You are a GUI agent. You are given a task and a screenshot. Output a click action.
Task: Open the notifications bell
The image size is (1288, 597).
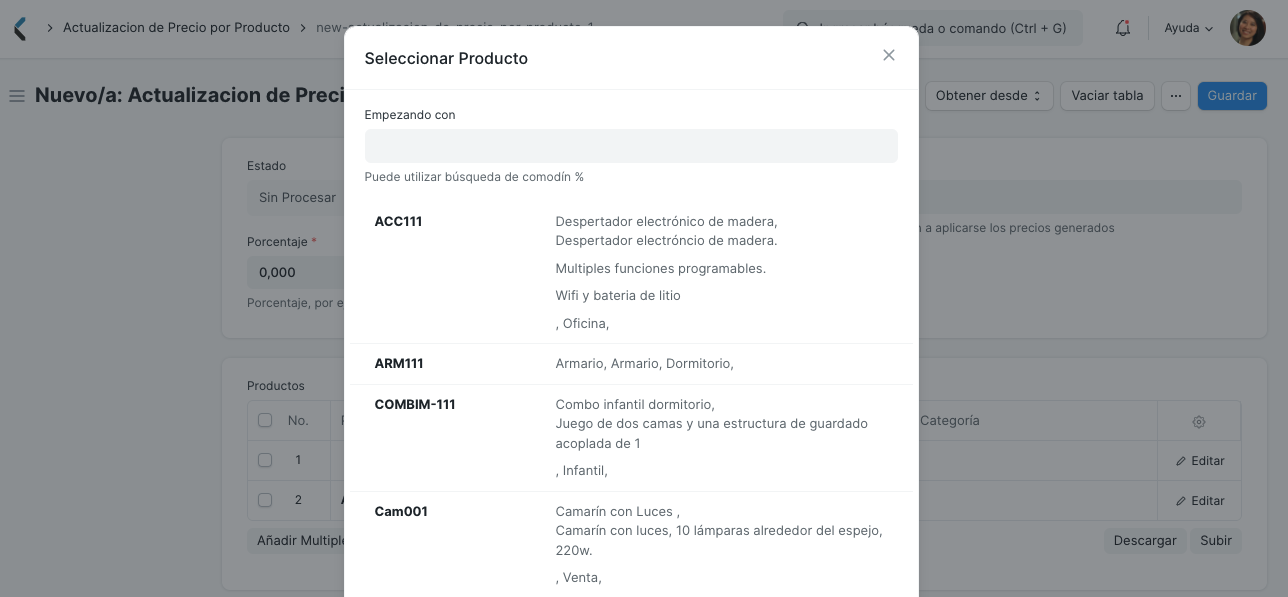click(1122, 27)
